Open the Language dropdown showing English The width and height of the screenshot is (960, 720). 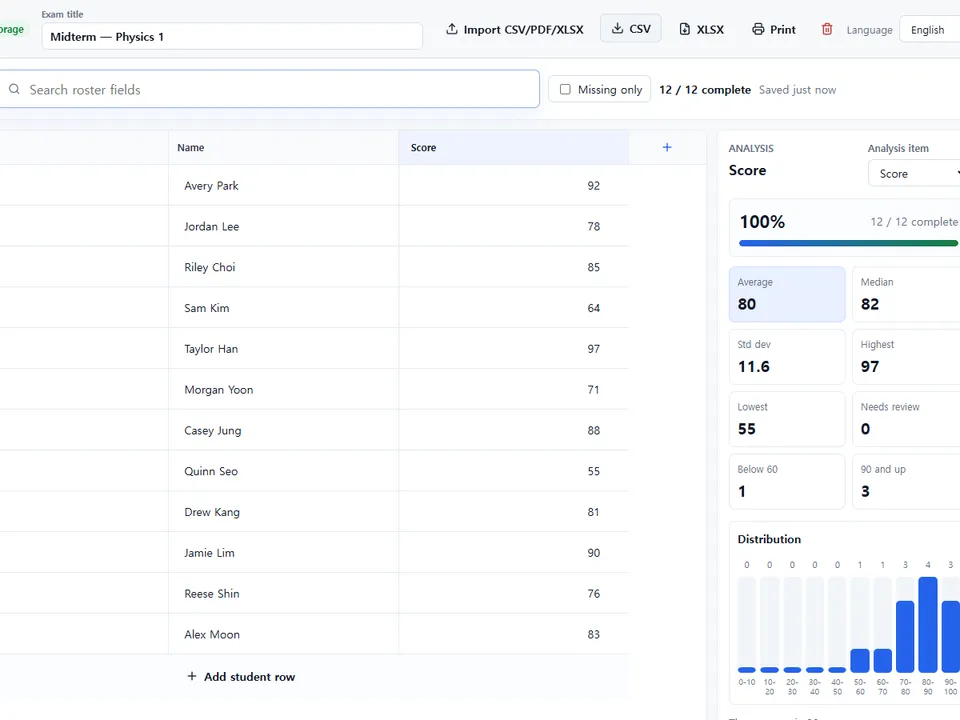(x=929, y=29)
